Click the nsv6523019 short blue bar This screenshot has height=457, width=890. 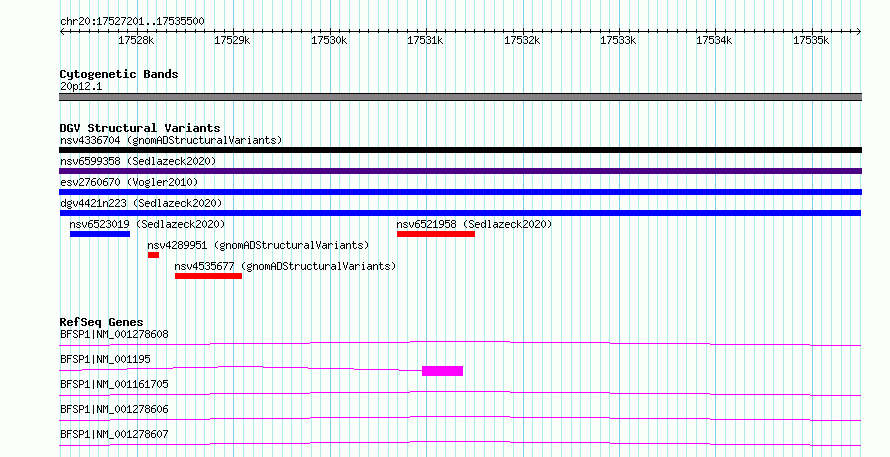pos(100,234)
